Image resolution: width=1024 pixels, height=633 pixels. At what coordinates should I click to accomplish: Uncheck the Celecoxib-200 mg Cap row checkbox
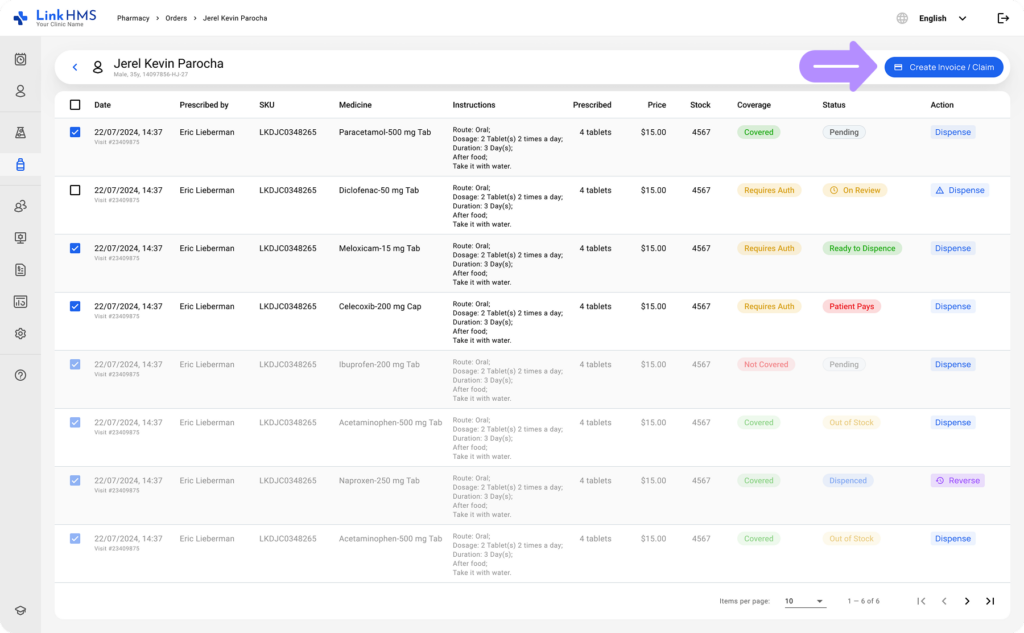click(x=75, y=306)
